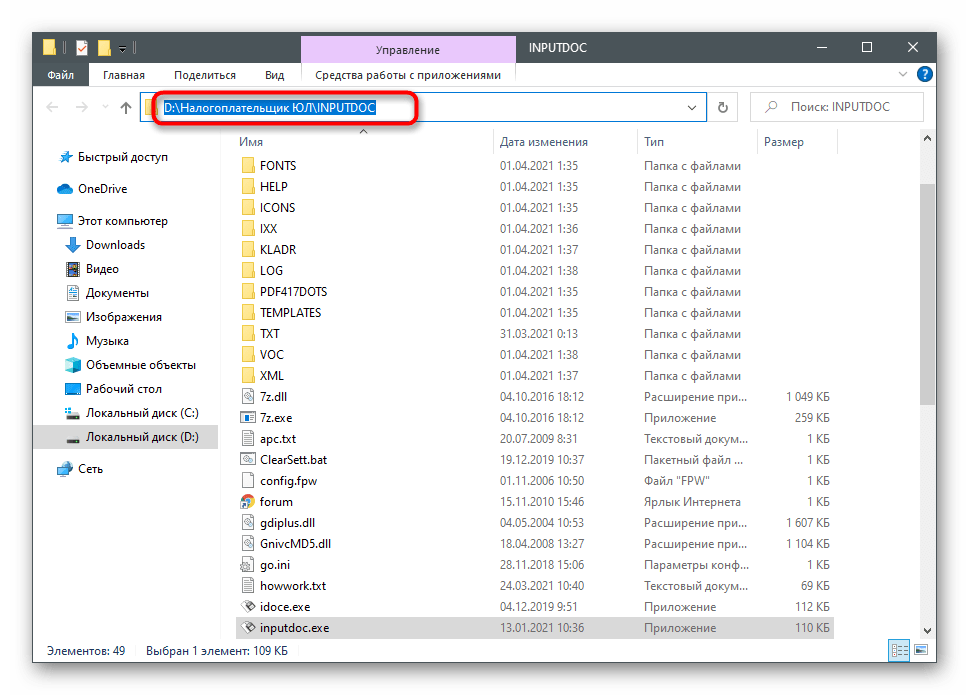969x695 pixels.
Task: Open the Файл ribbon tab
Action: point(61,75)
